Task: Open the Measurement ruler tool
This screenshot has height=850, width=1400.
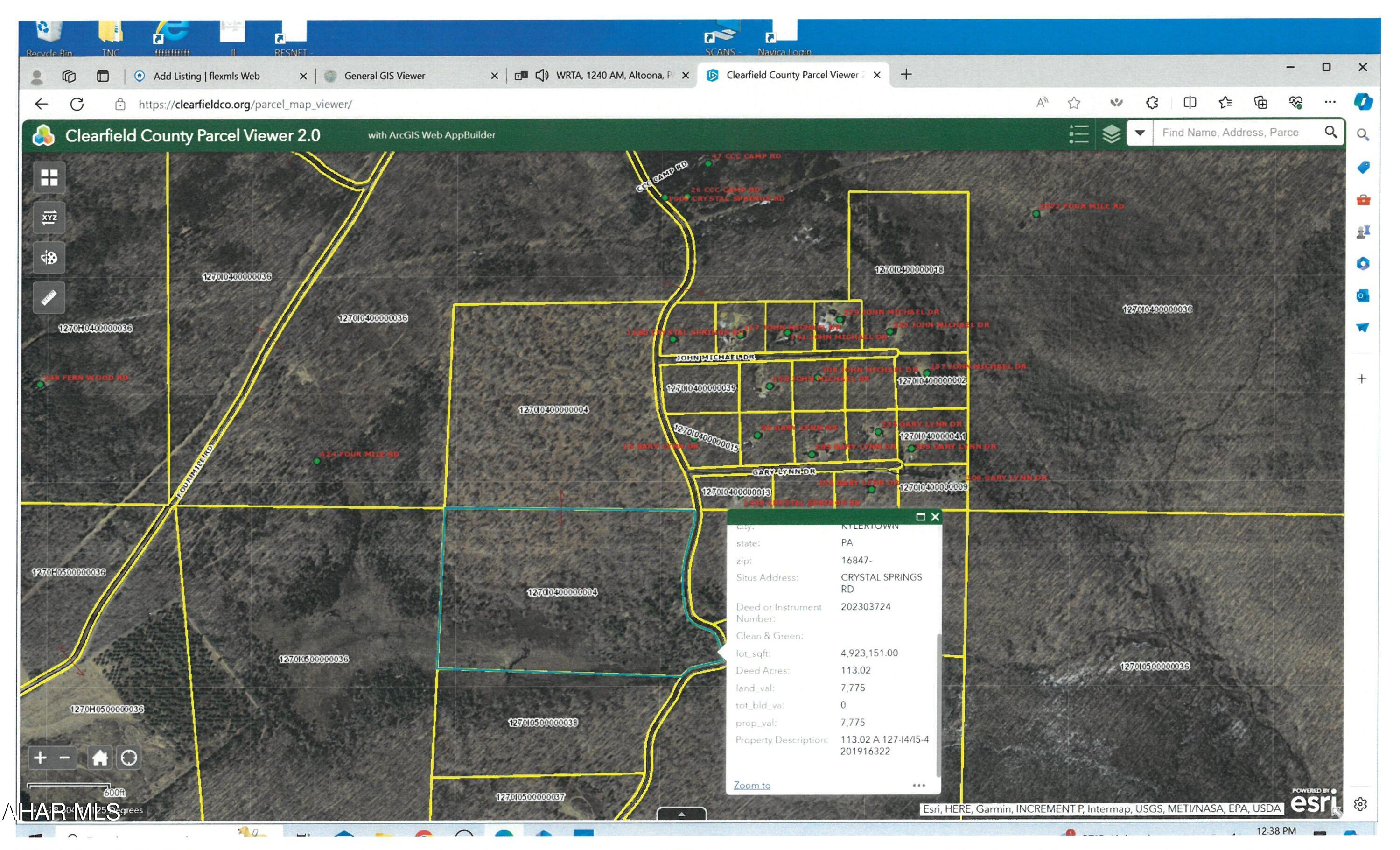Action: 49,297
